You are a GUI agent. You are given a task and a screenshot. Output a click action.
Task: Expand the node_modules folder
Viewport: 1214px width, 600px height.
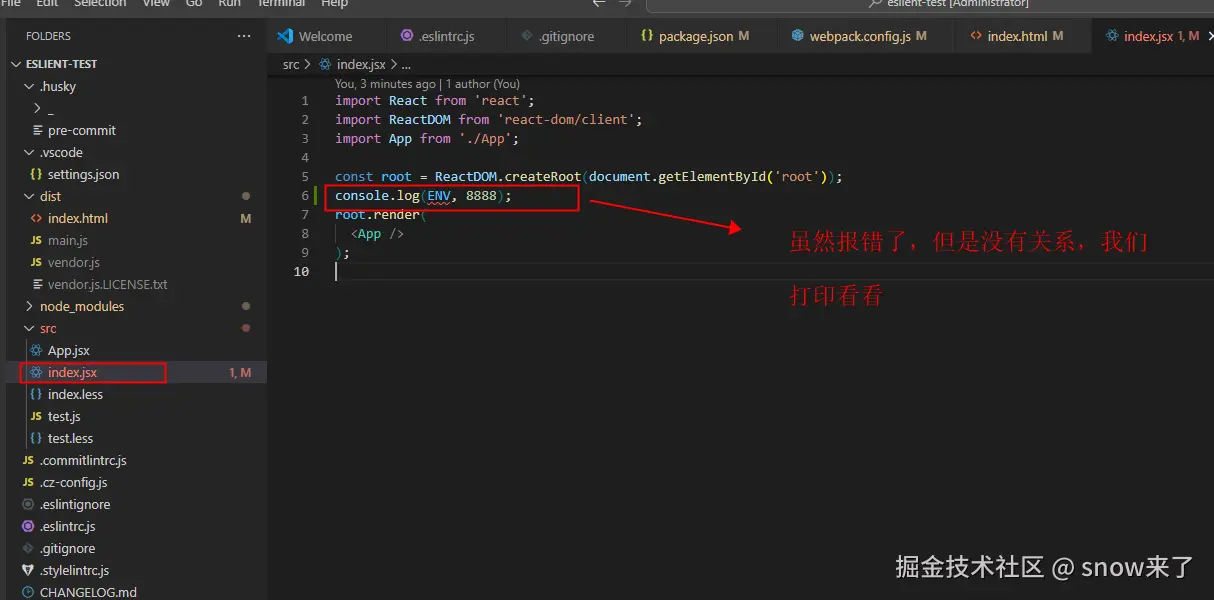point(29,306)
